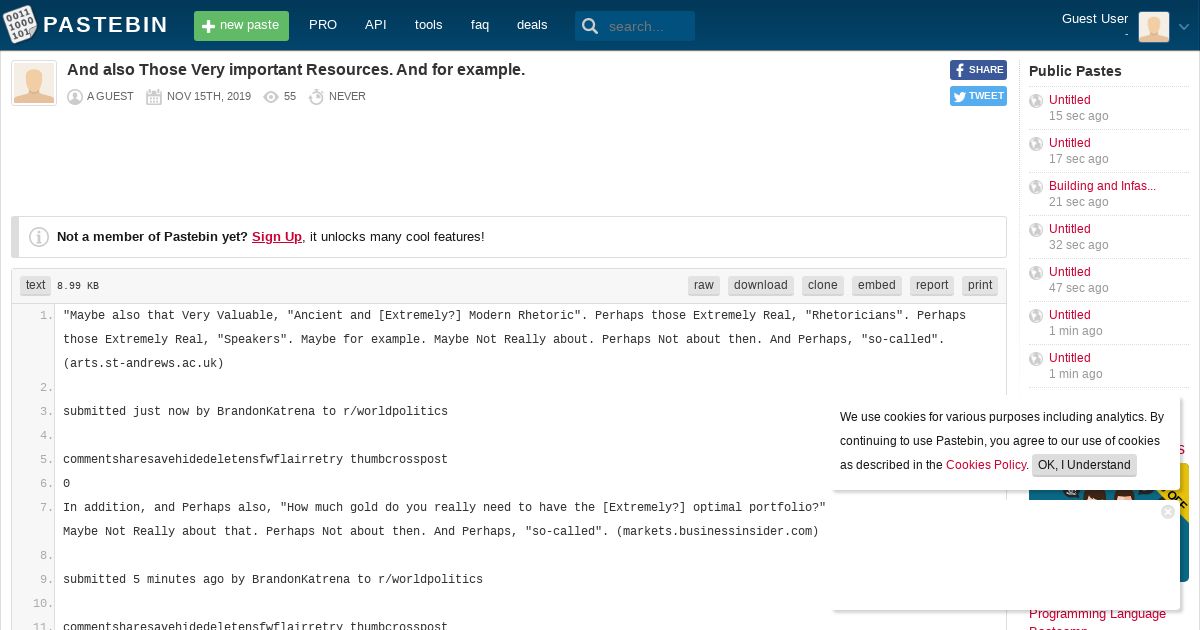Create a new paste
The width and height of the screenshot is (1200, 630).
coord(241,26)
